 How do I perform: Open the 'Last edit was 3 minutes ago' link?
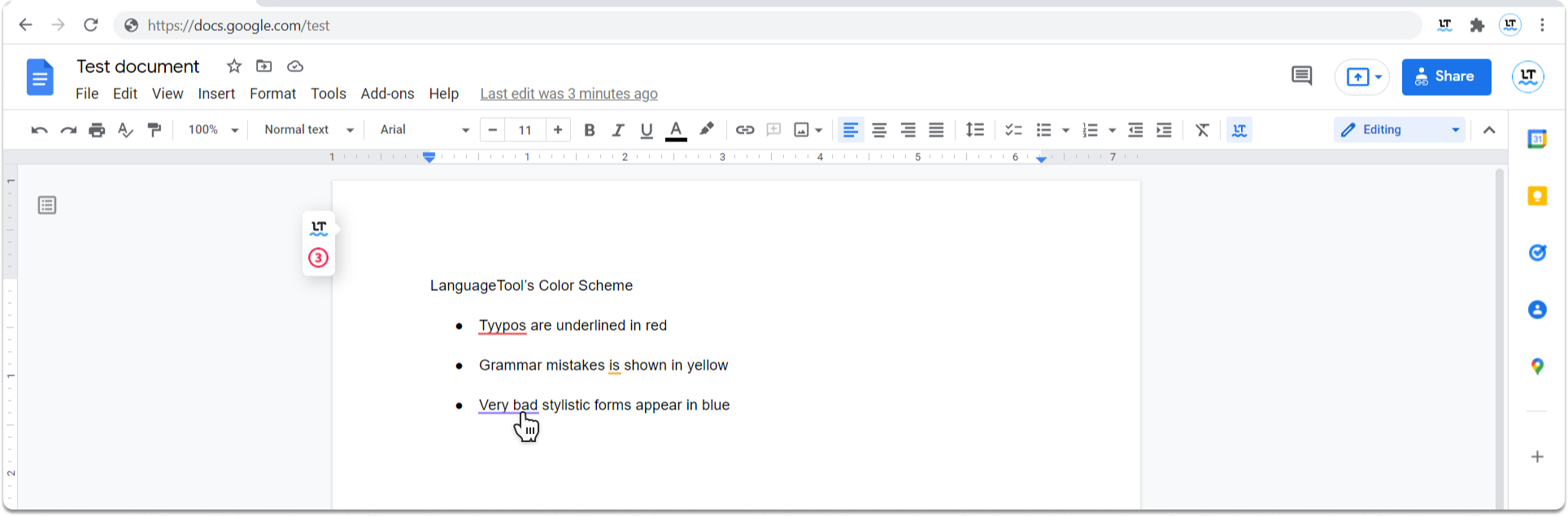(569, 94)
